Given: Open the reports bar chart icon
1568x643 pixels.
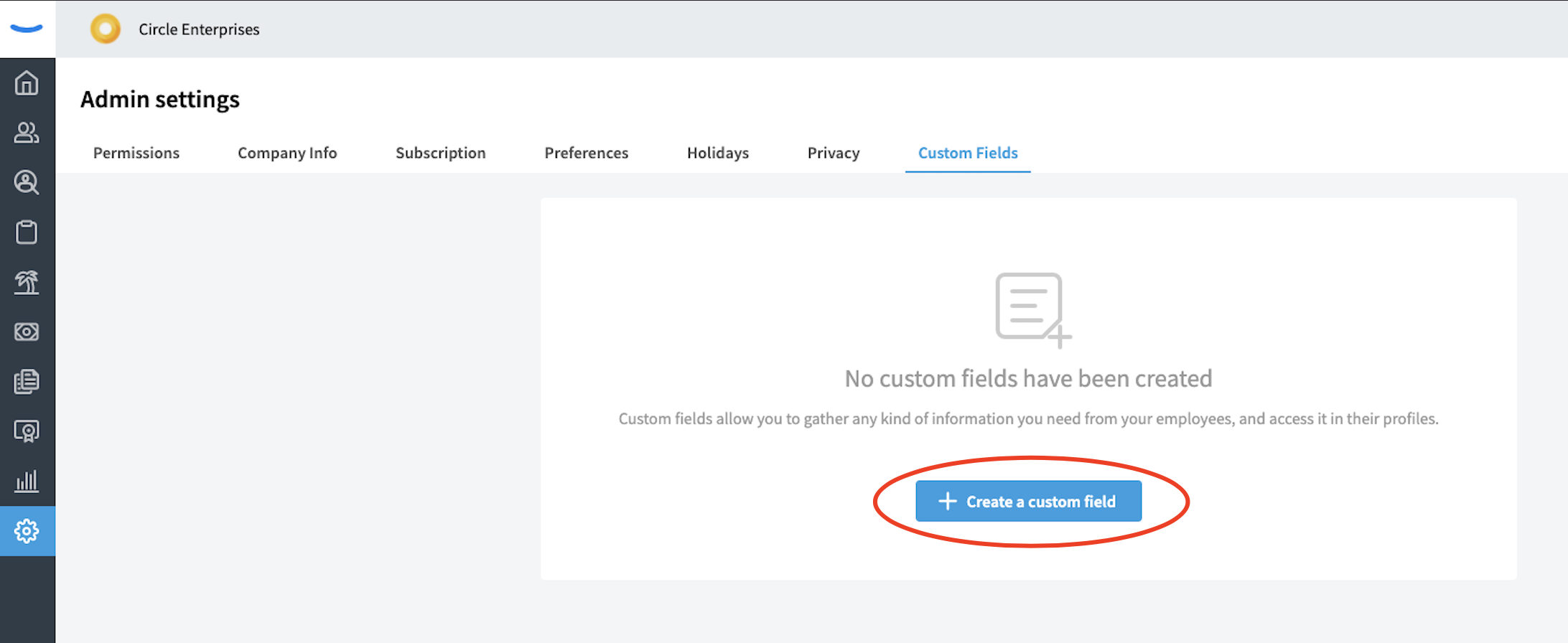Looking at the screenshot, I should [x=27, y=481].
